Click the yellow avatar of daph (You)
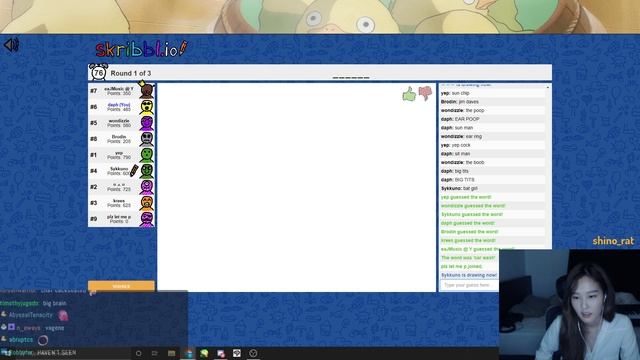 point(147,107)
